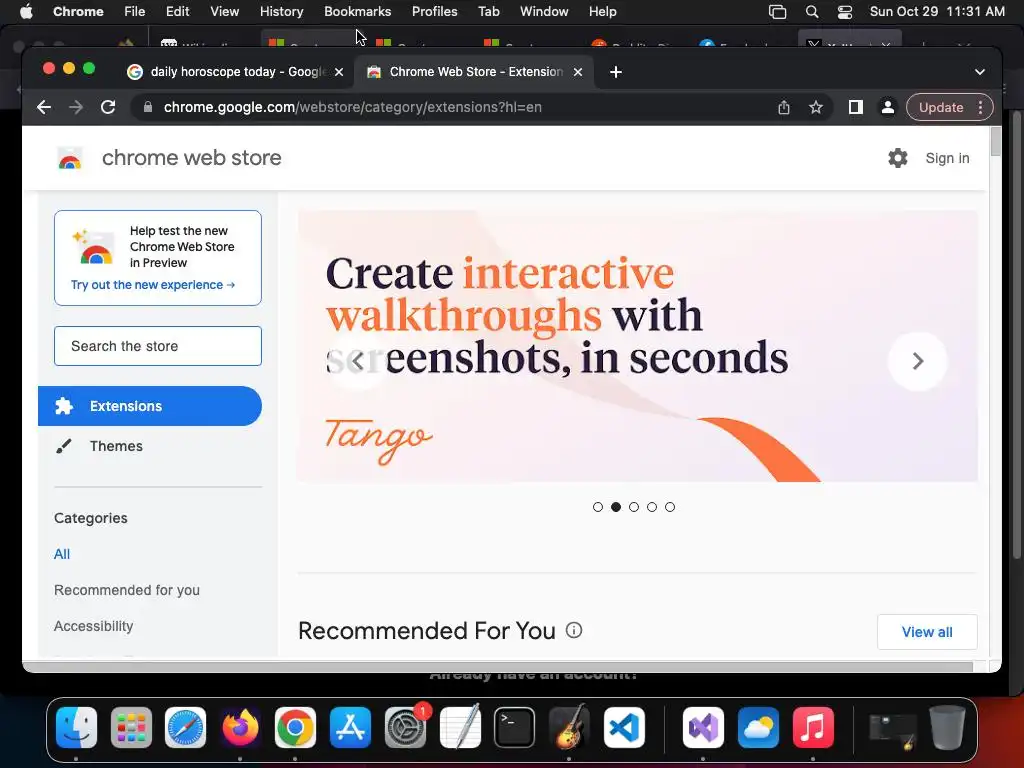This screenshot has height=768, width=1024.
Task: Open Finder from the Dock
Action: [76, 728]
